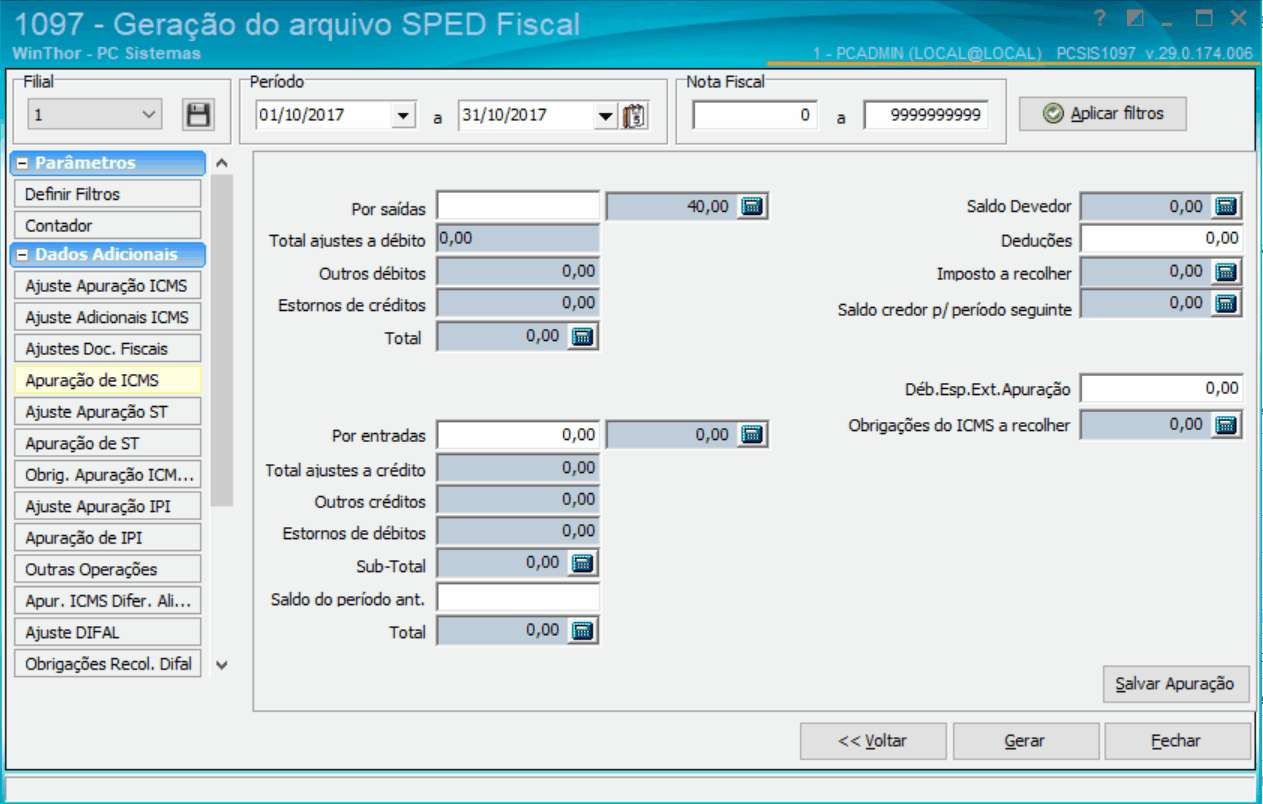Open the calculator beside Por saídas value 40,00
Screen dimensions: 1263x804
click(x=751, y=206)
